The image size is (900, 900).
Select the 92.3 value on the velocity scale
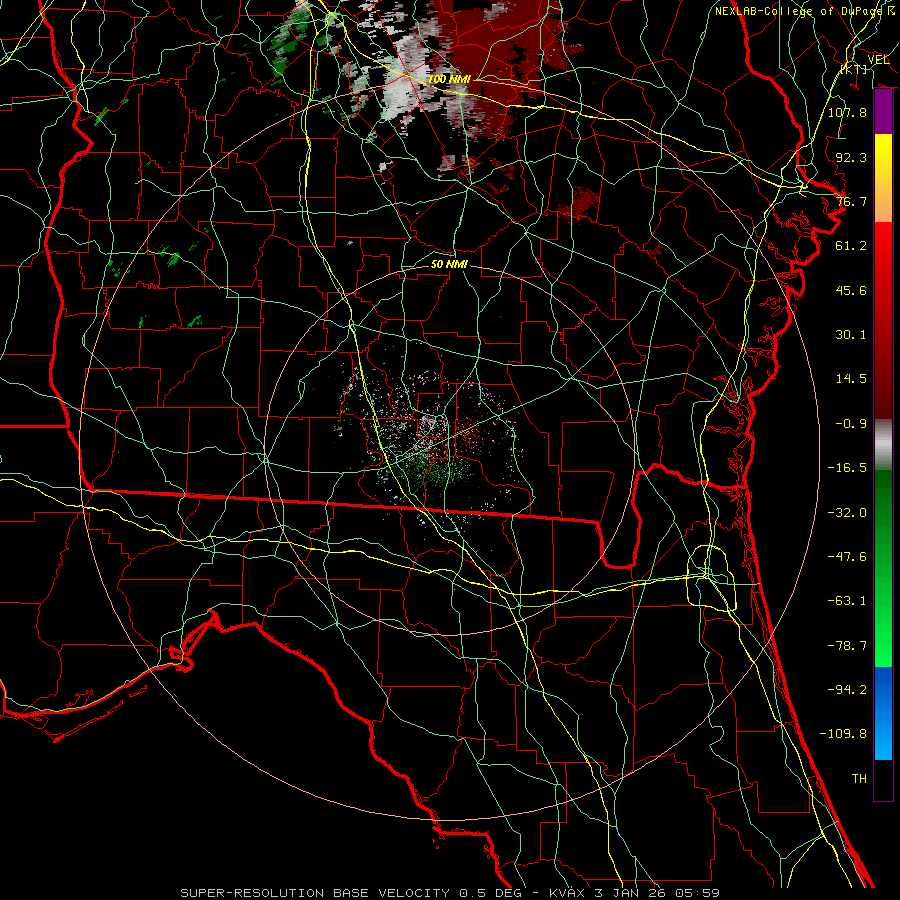click(x=851, y=157)
